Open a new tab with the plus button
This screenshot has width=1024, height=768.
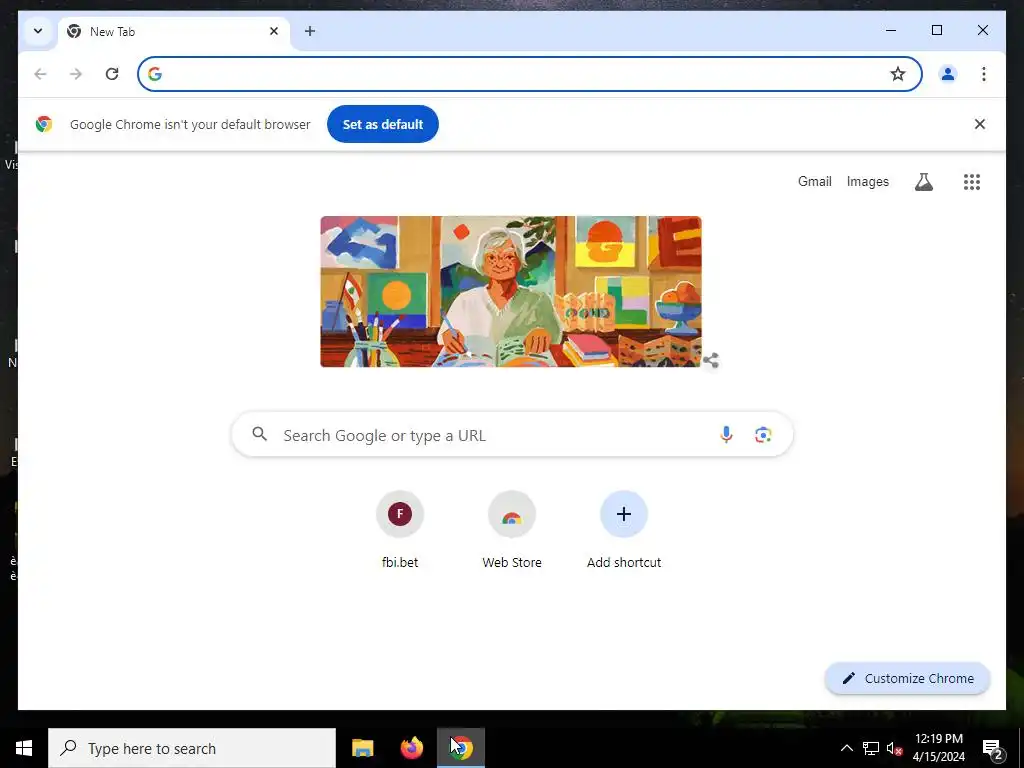click(310, 31)
